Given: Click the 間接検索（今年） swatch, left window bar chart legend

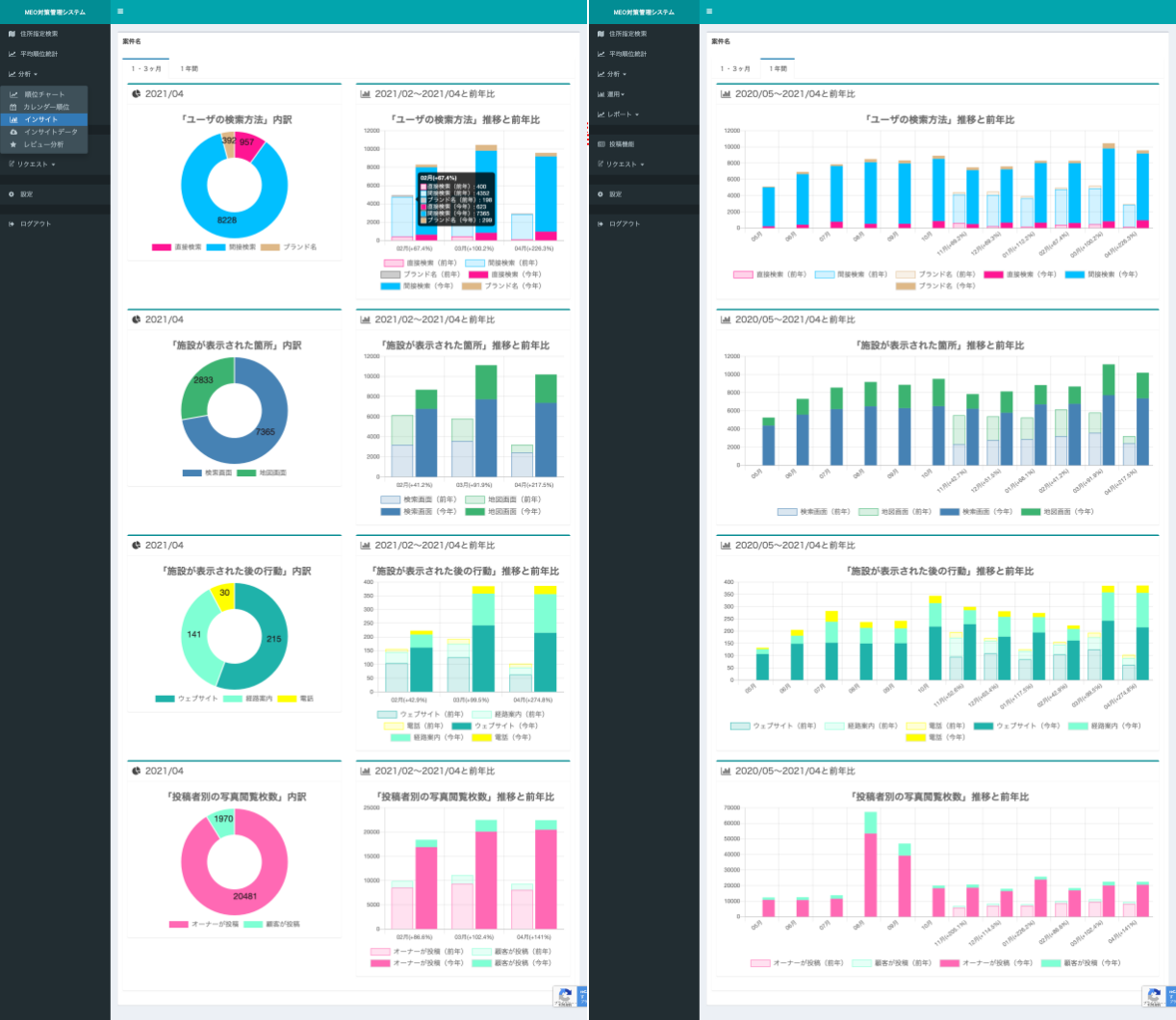Looking at the screenshot, I should coord(391,286).
